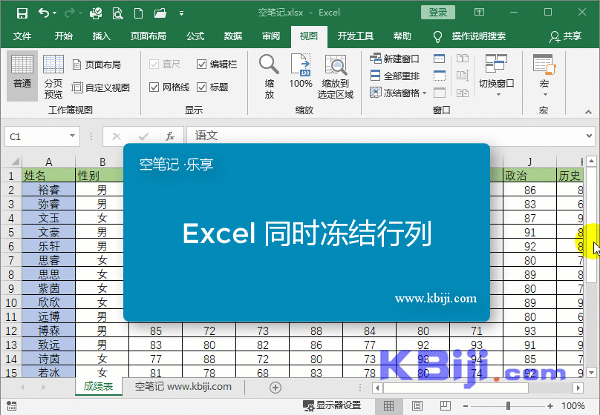
Task: Collapse the ribbon with the caret
Action: [x=588, y=112]
